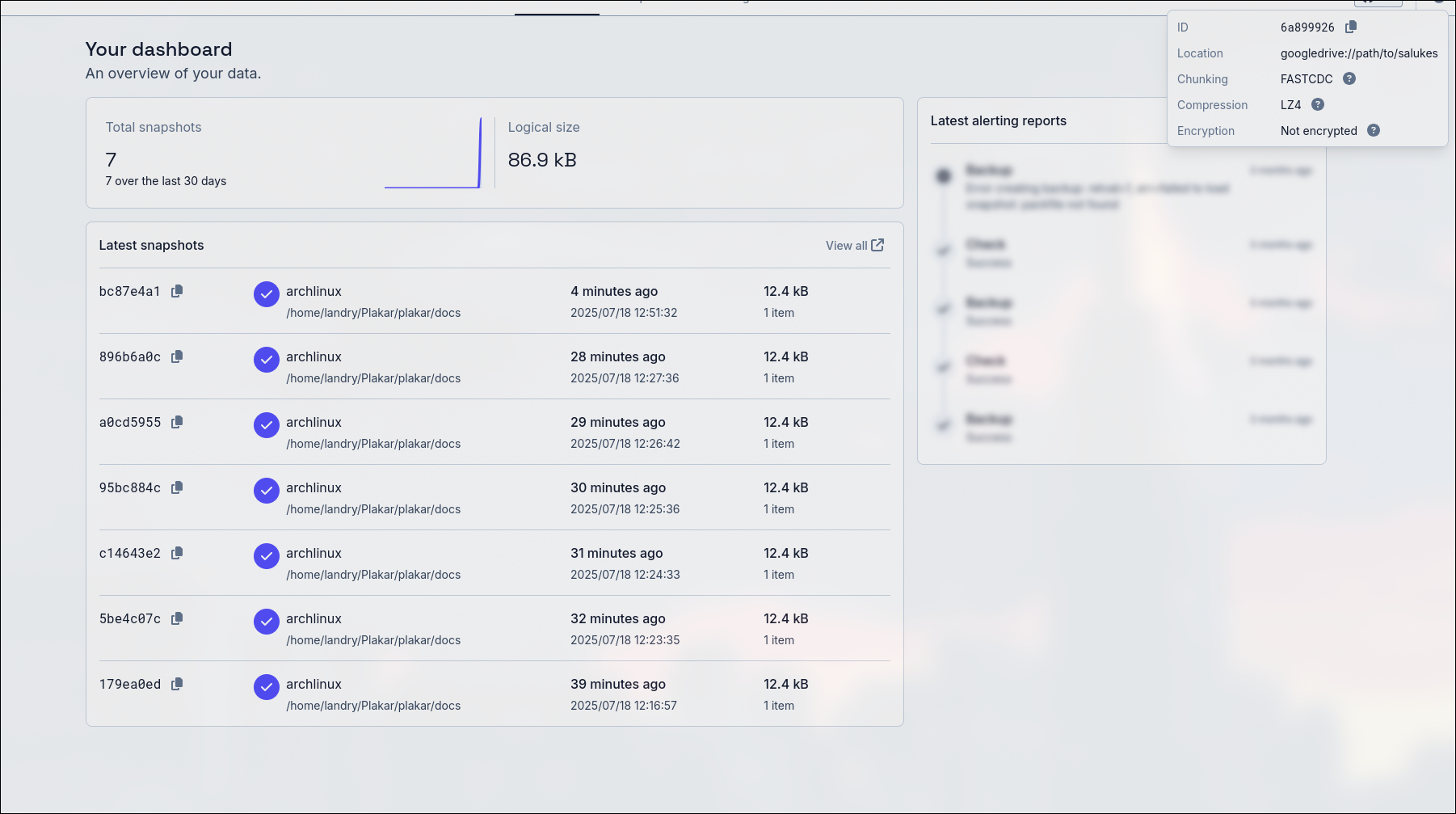Copy snapshot ID 95bc884c
This screenshot has height=814, width=1456.
coord(177,487)
